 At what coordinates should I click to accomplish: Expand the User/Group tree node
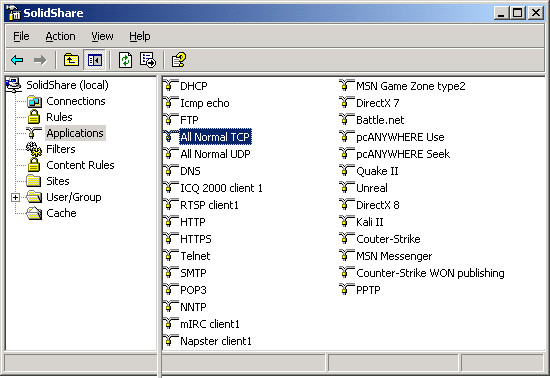[15, 197]
